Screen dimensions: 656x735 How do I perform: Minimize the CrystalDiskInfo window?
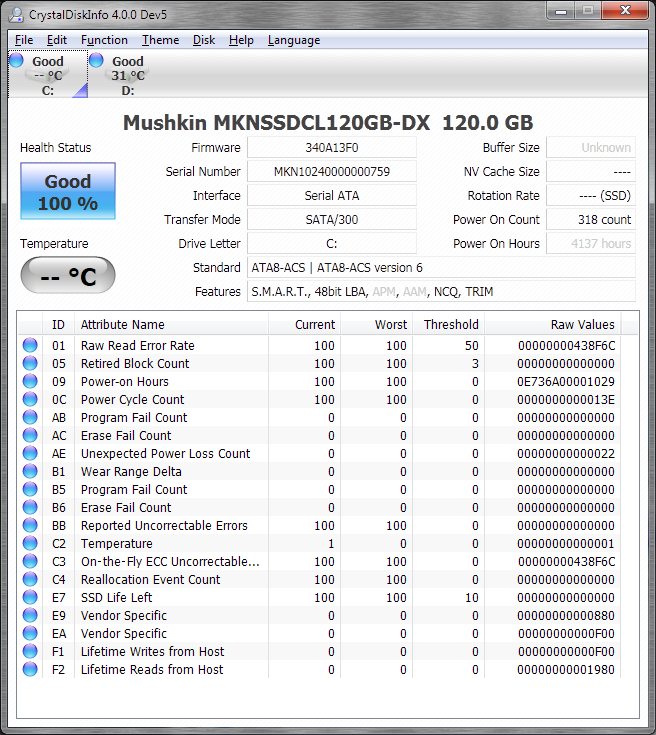(x=561, y=10)
